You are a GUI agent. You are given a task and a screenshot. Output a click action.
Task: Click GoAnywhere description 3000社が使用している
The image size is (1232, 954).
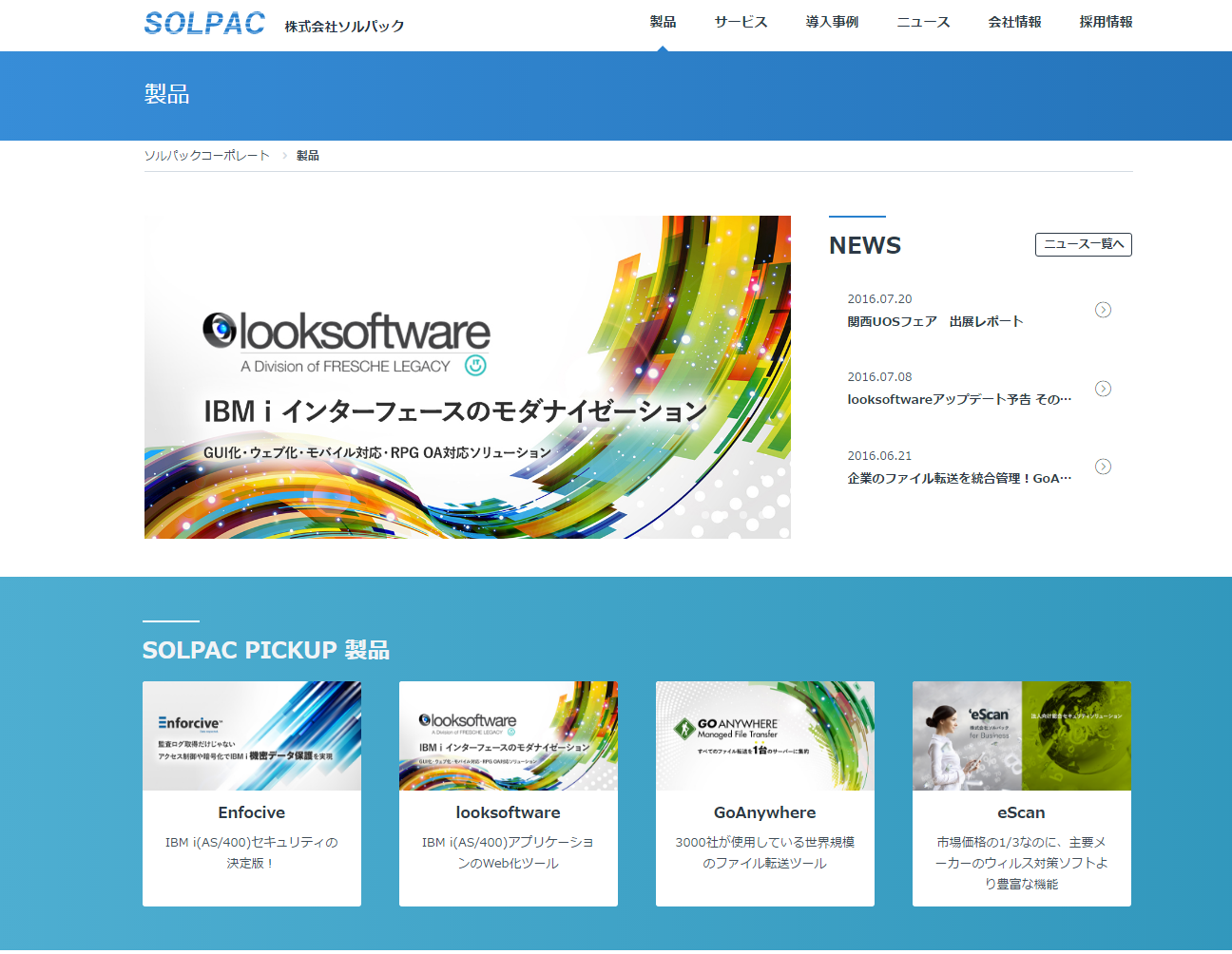pos(765,852)
